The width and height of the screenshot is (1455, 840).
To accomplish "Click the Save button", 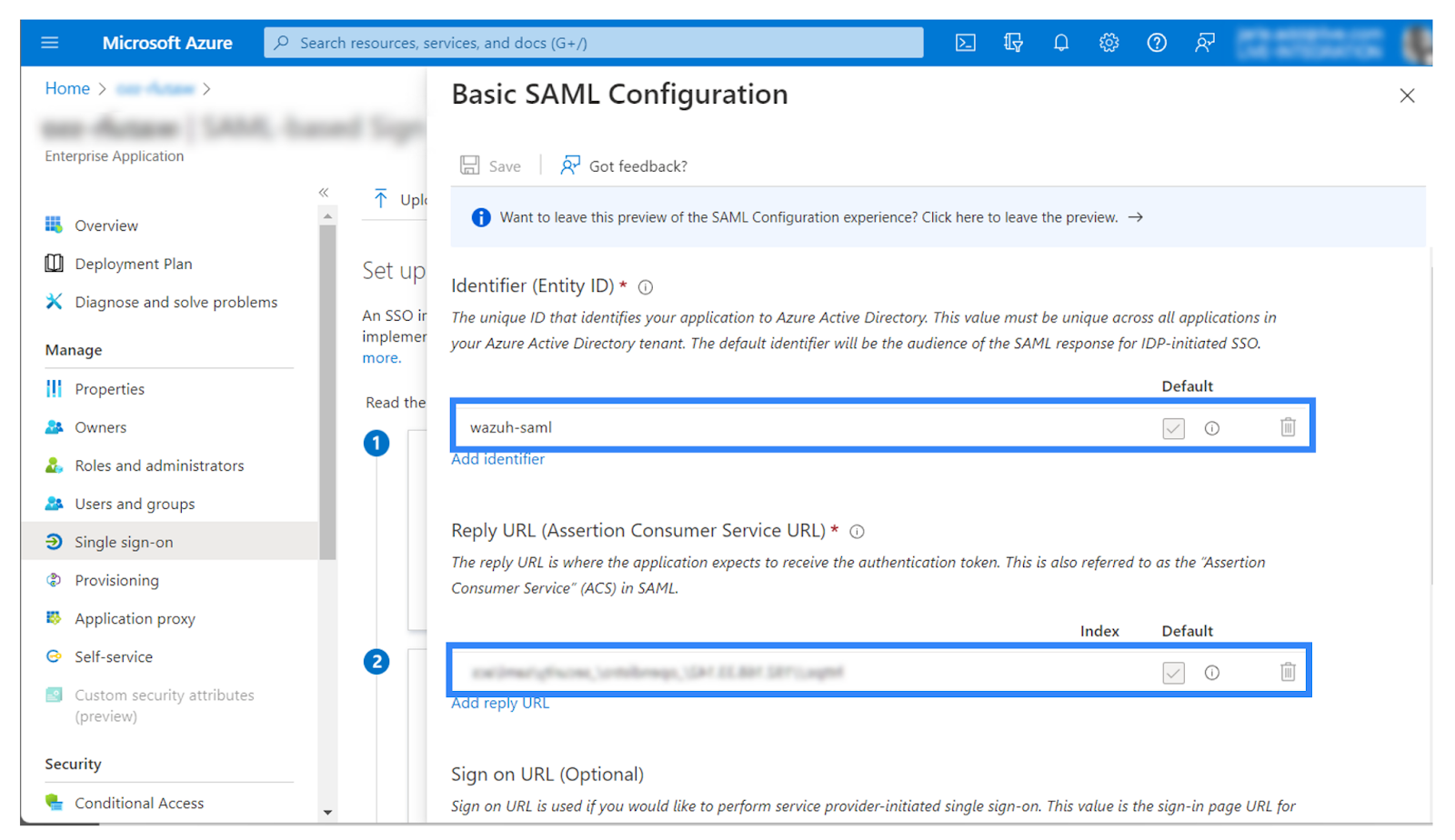I will [491, 165].
